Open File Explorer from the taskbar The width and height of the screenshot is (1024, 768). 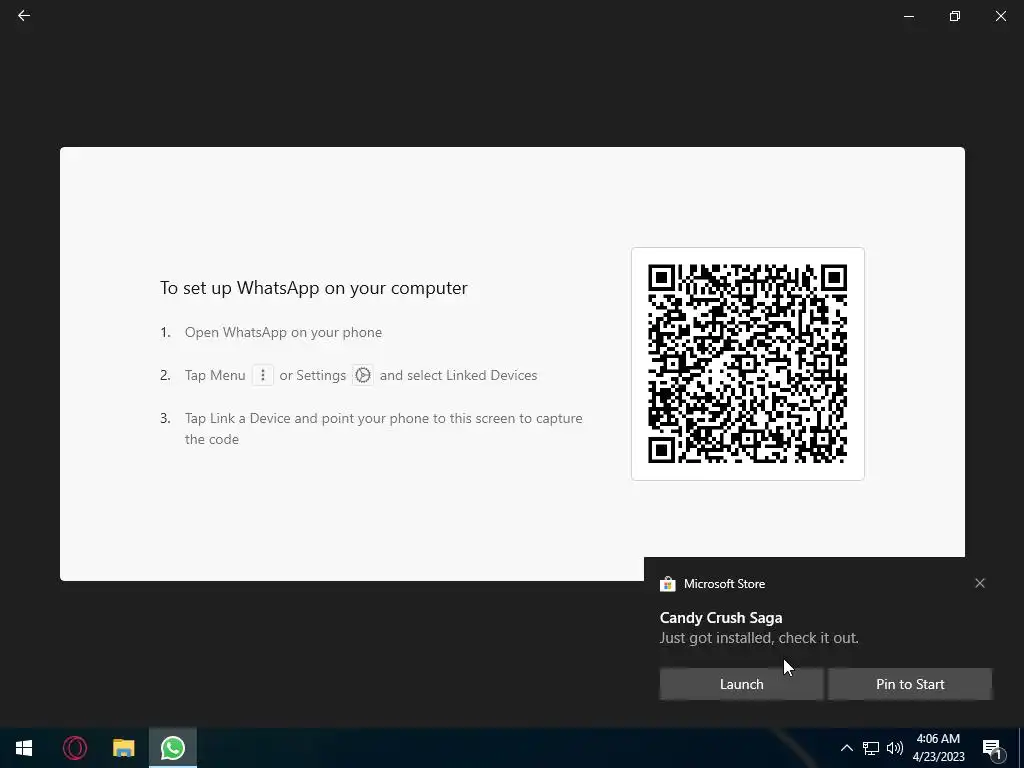point(123,748)
